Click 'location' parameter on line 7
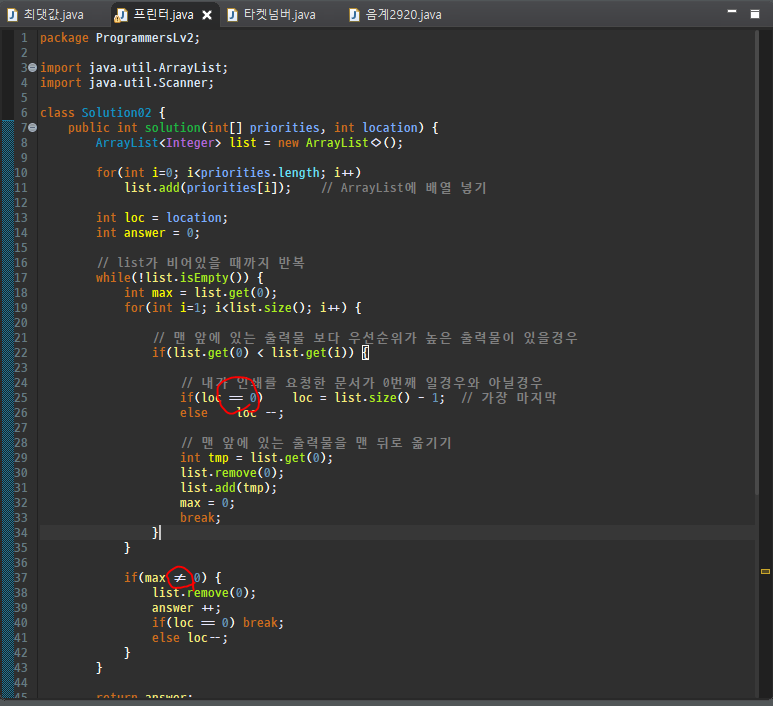This screenshot has width=773, height=706. [390, 128]
